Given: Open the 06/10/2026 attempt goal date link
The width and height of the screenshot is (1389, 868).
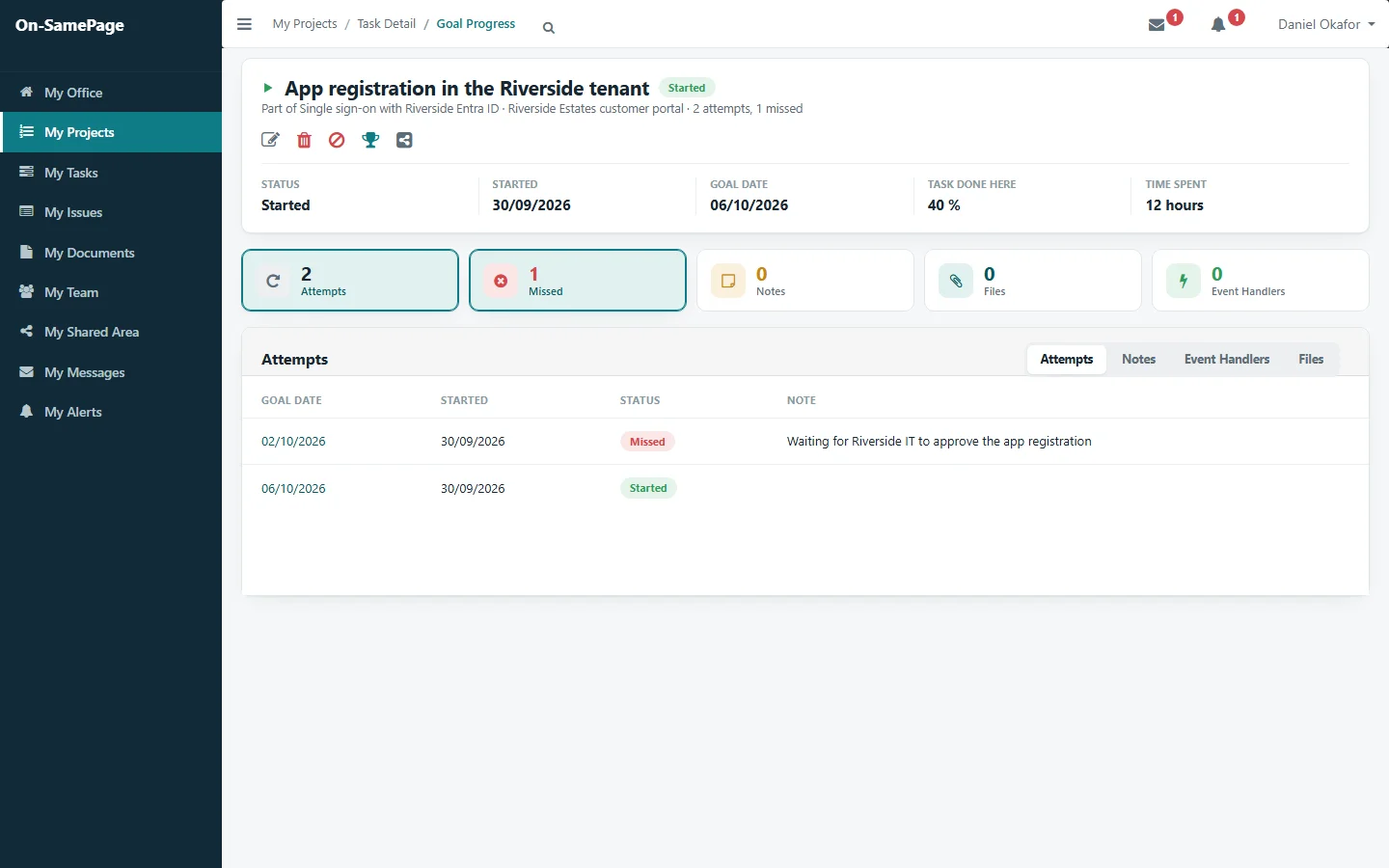Looking at the screenshot, I should [x=293, y=489].
